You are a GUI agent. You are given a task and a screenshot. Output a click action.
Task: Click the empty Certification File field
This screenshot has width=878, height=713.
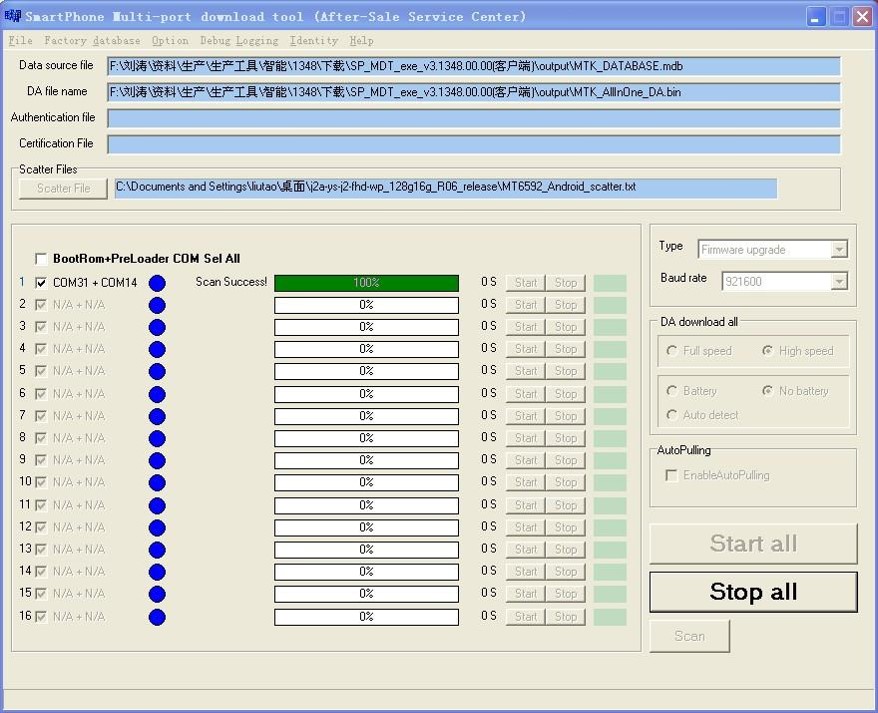pyautogui.click(x=474, y=144)
